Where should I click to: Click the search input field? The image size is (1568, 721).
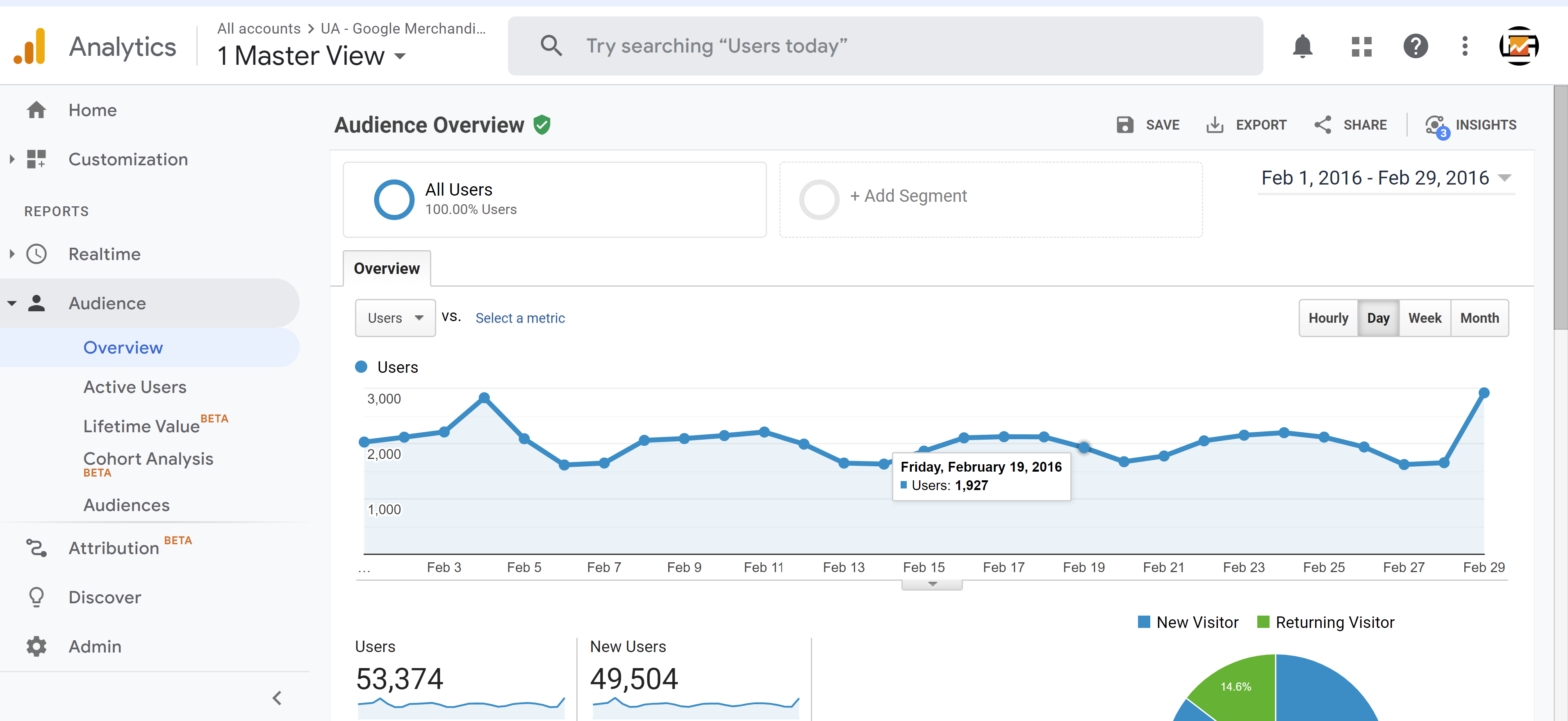885,46
